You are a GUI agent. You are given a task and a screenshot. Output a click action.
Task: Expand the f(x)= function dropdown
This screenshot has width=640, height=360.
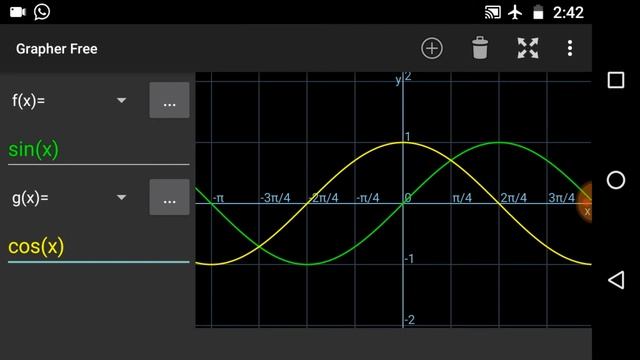pos(121,100)
